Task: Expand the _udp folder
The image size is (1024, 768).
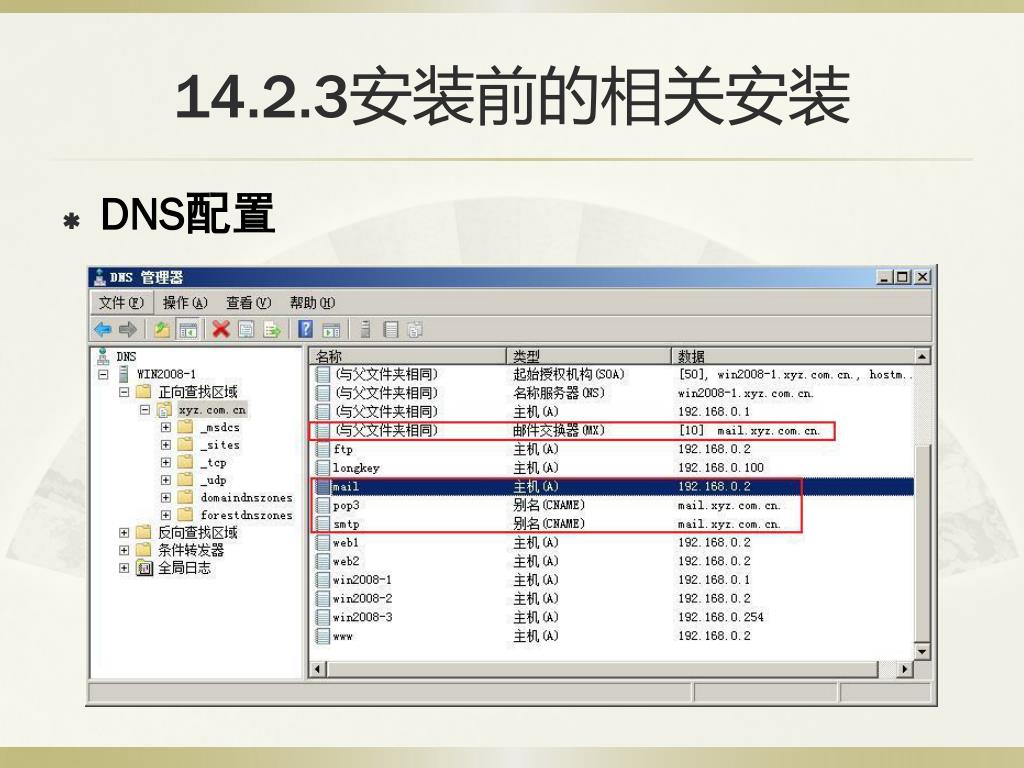Action: tap(166, 481)
